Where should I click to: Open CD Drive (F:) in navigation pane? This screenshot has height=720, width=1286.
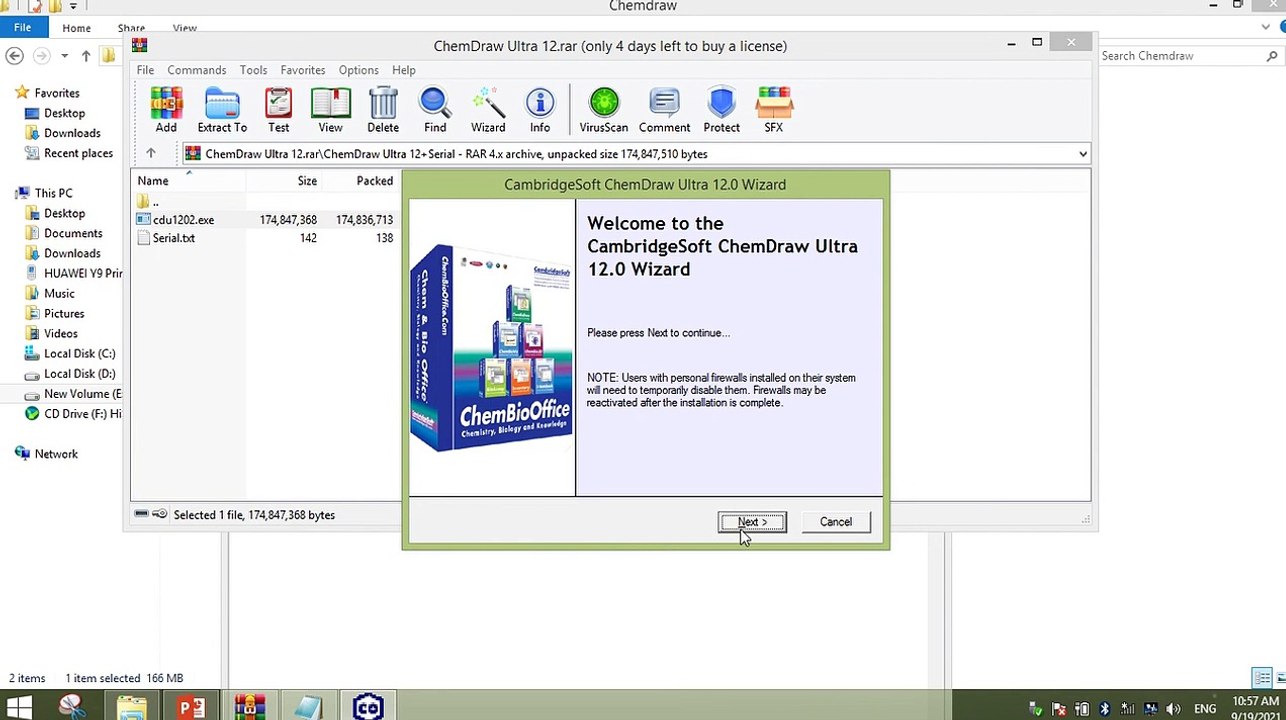pyautogui.click(x=83, y=413)
